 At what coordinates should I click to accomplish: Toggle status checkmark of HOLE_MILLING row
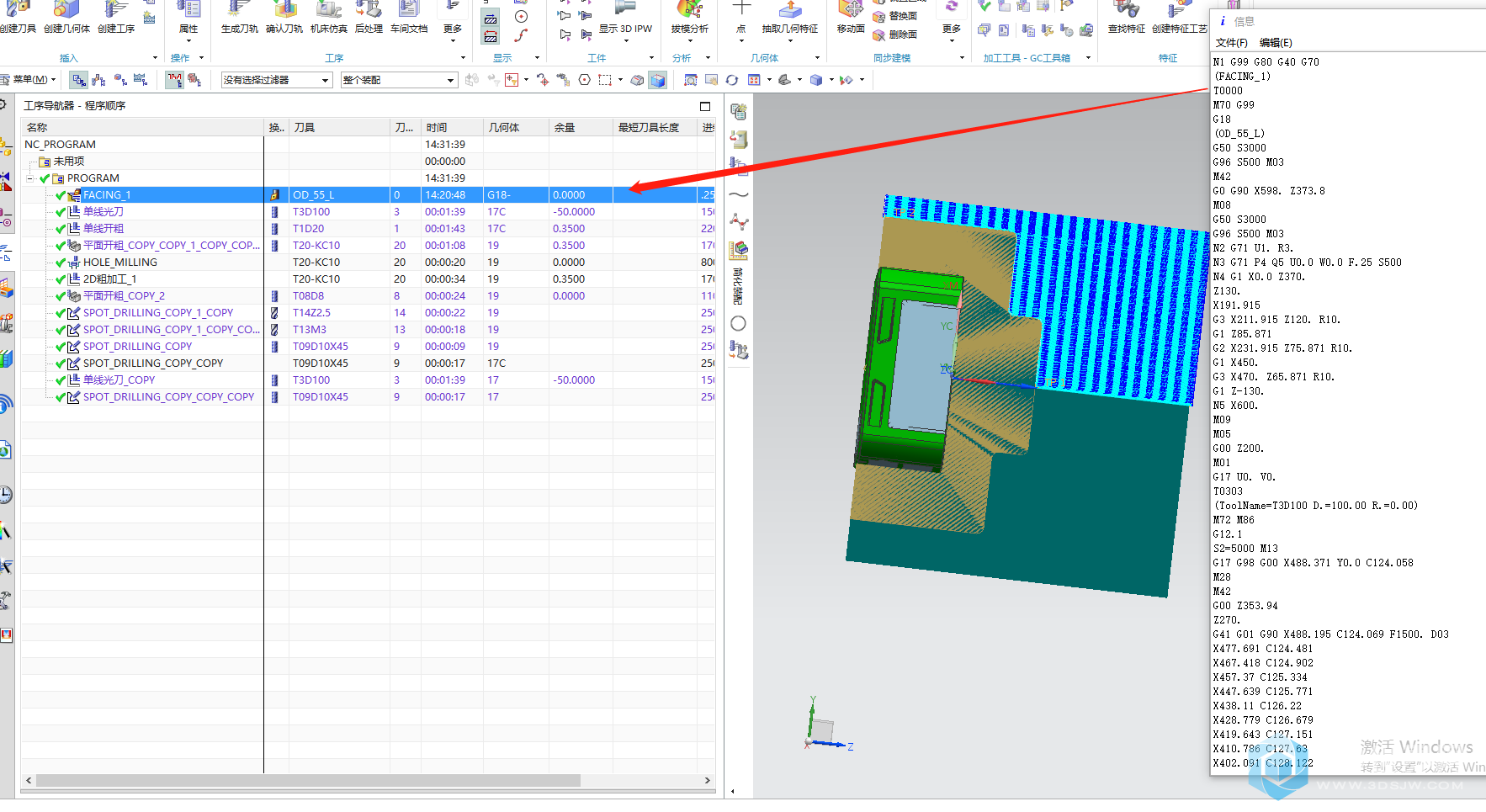tap(61, 263)
